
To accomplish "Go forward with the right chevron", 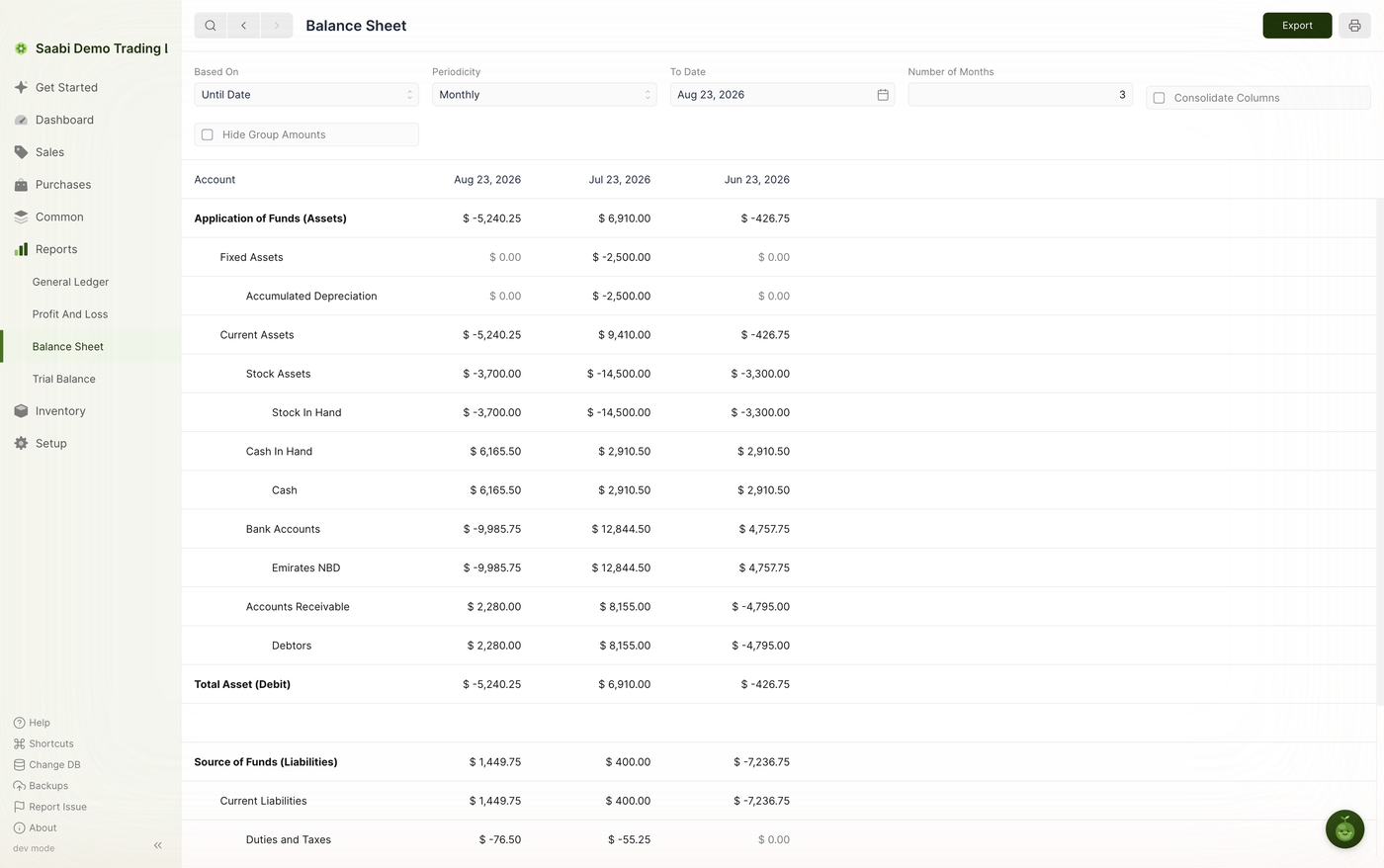I will [x=277, y=26].
